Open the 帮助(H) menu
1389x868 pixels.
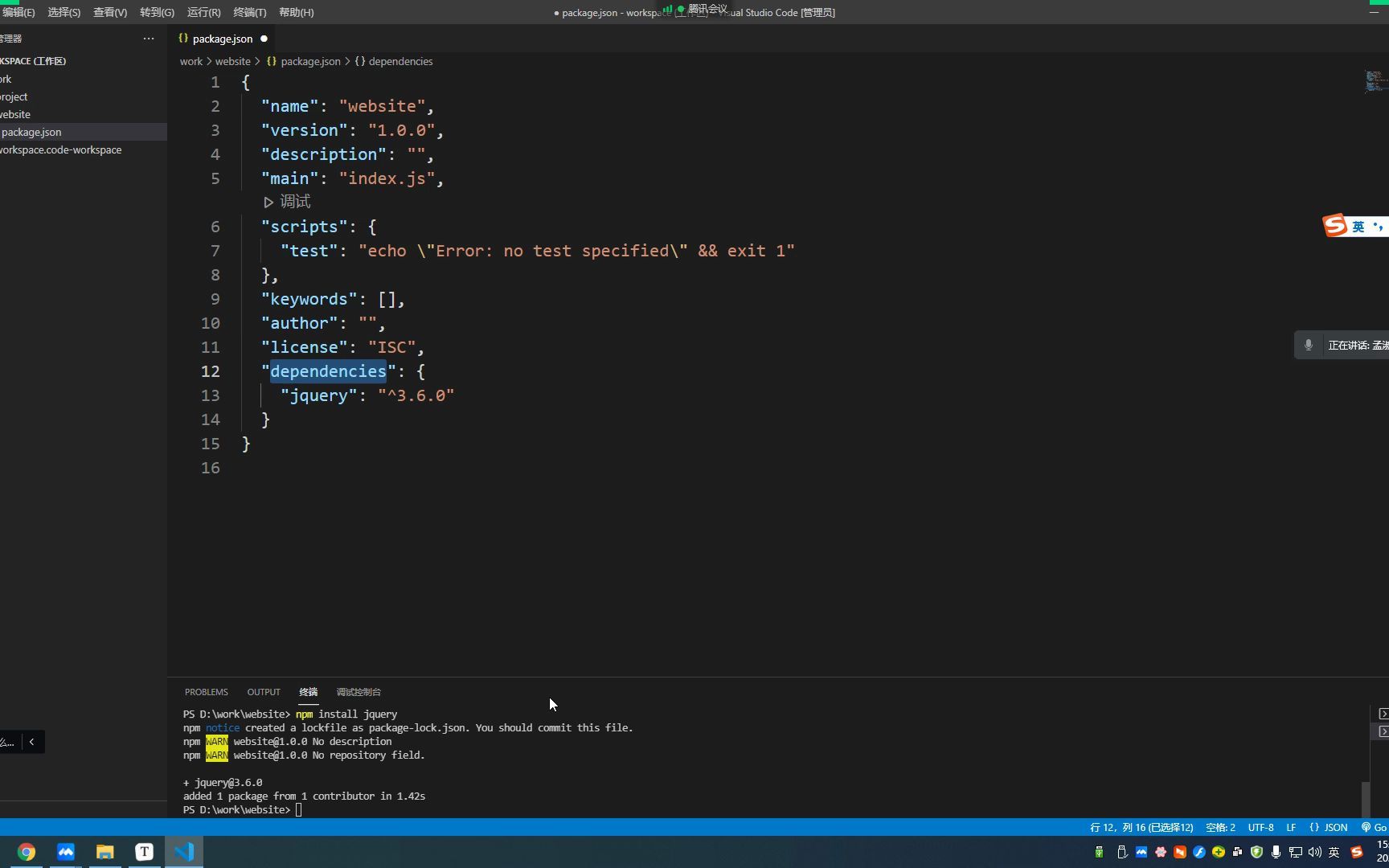pos(296,12)
